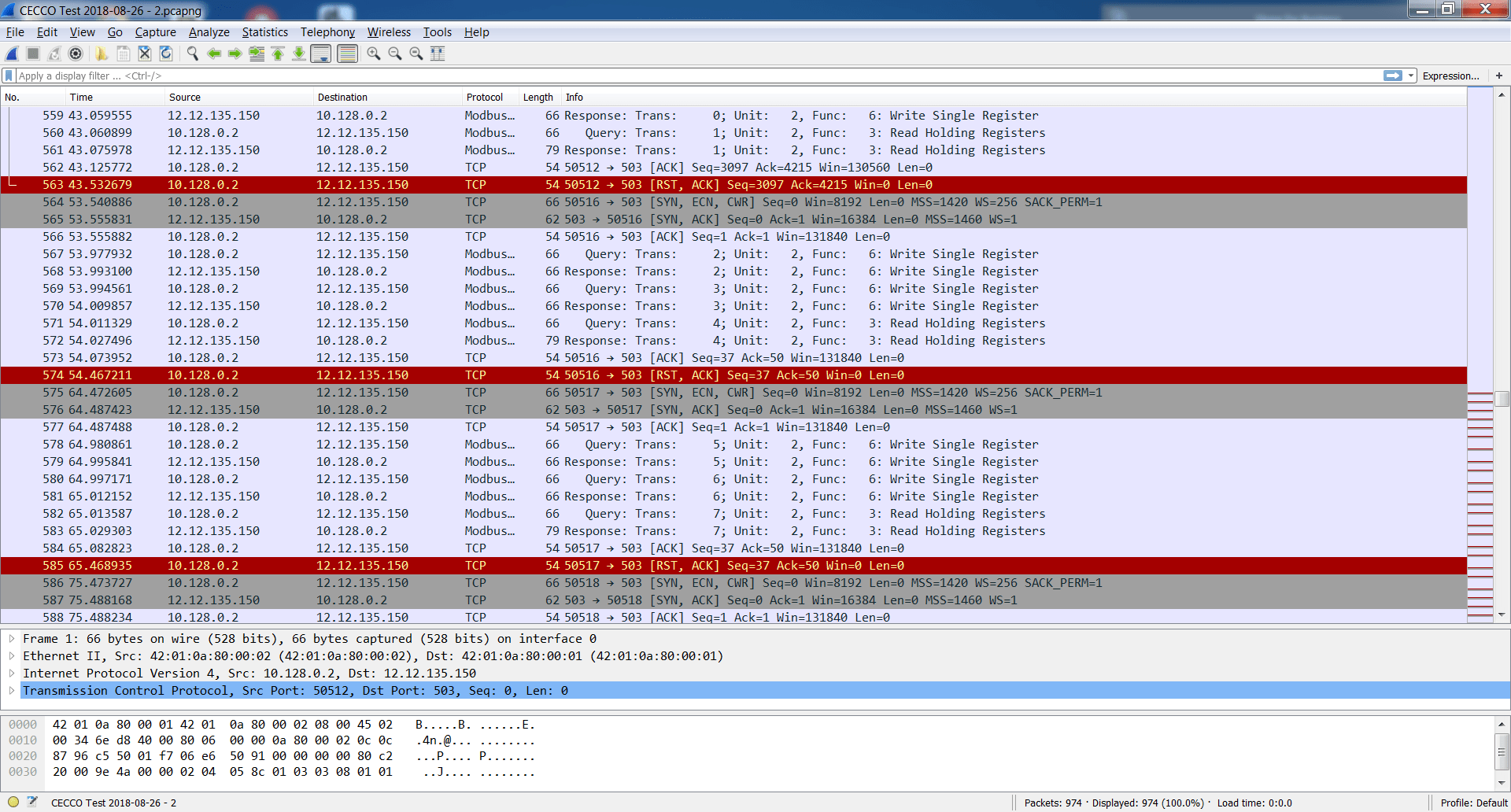Go back in packet history

coord(213,54)
